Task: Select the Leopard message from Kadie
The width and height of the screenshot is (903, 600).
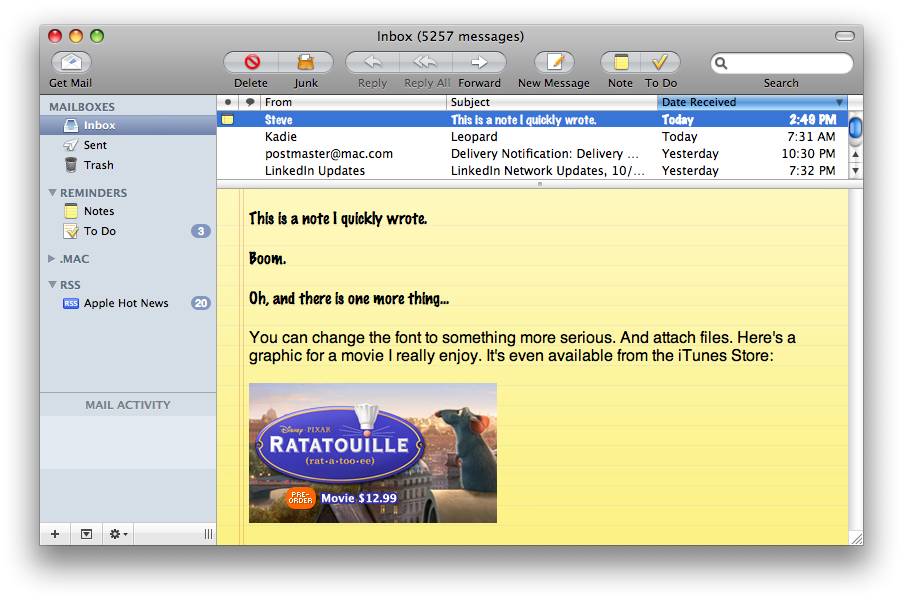Action: coord(532,136)
